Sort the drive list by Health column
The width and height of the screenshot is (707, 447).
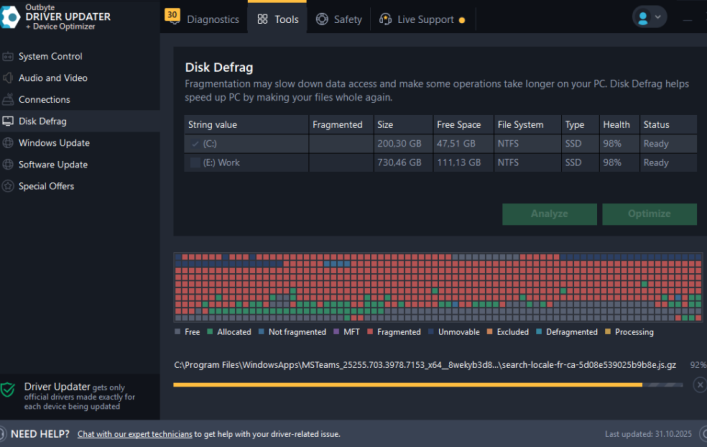tap(616, 125)
